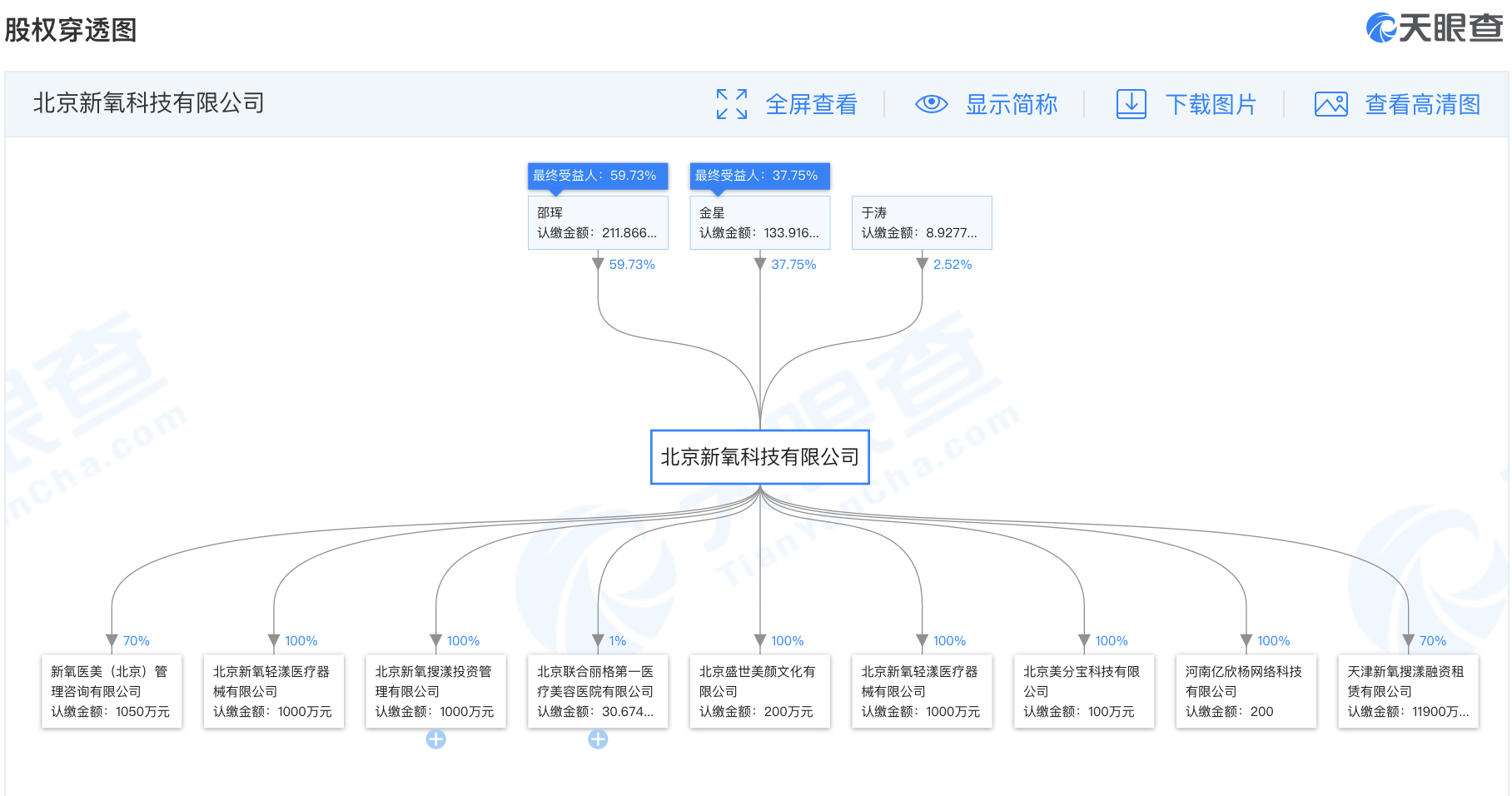Click the picture icon before 查看高清图

pos(1330,104)
